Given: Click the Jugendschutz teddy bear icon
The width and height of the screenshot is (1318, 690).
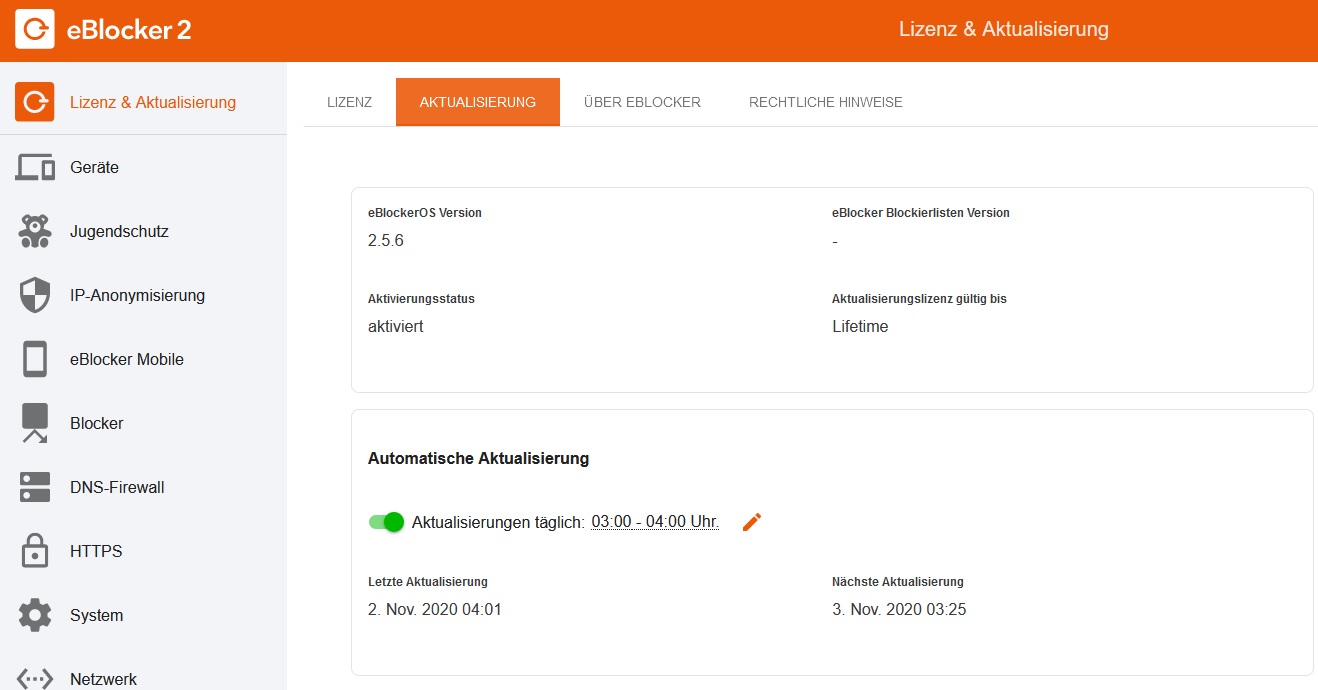Looking at the screenshot, I should [x=35, y=231].
